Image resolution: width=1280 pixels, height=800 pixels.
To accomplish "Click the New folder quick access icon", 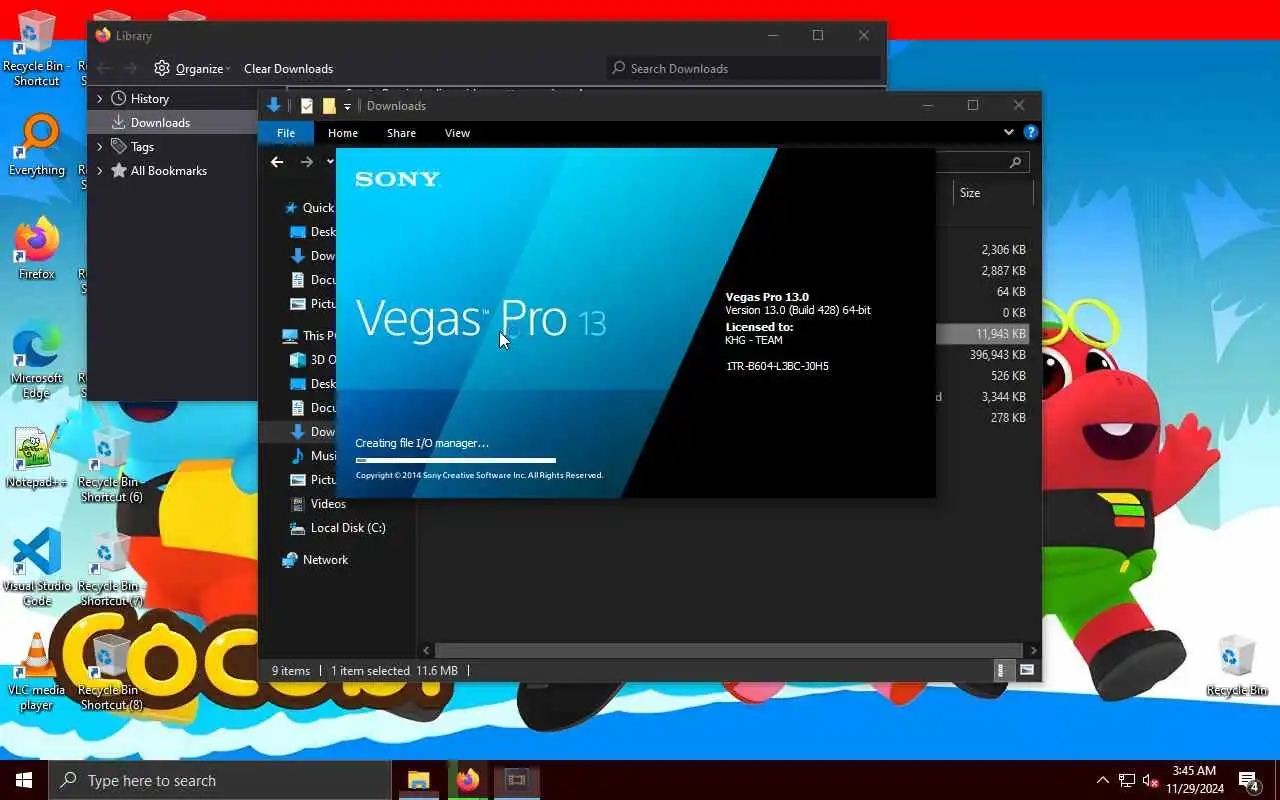I will click(329, 106).
